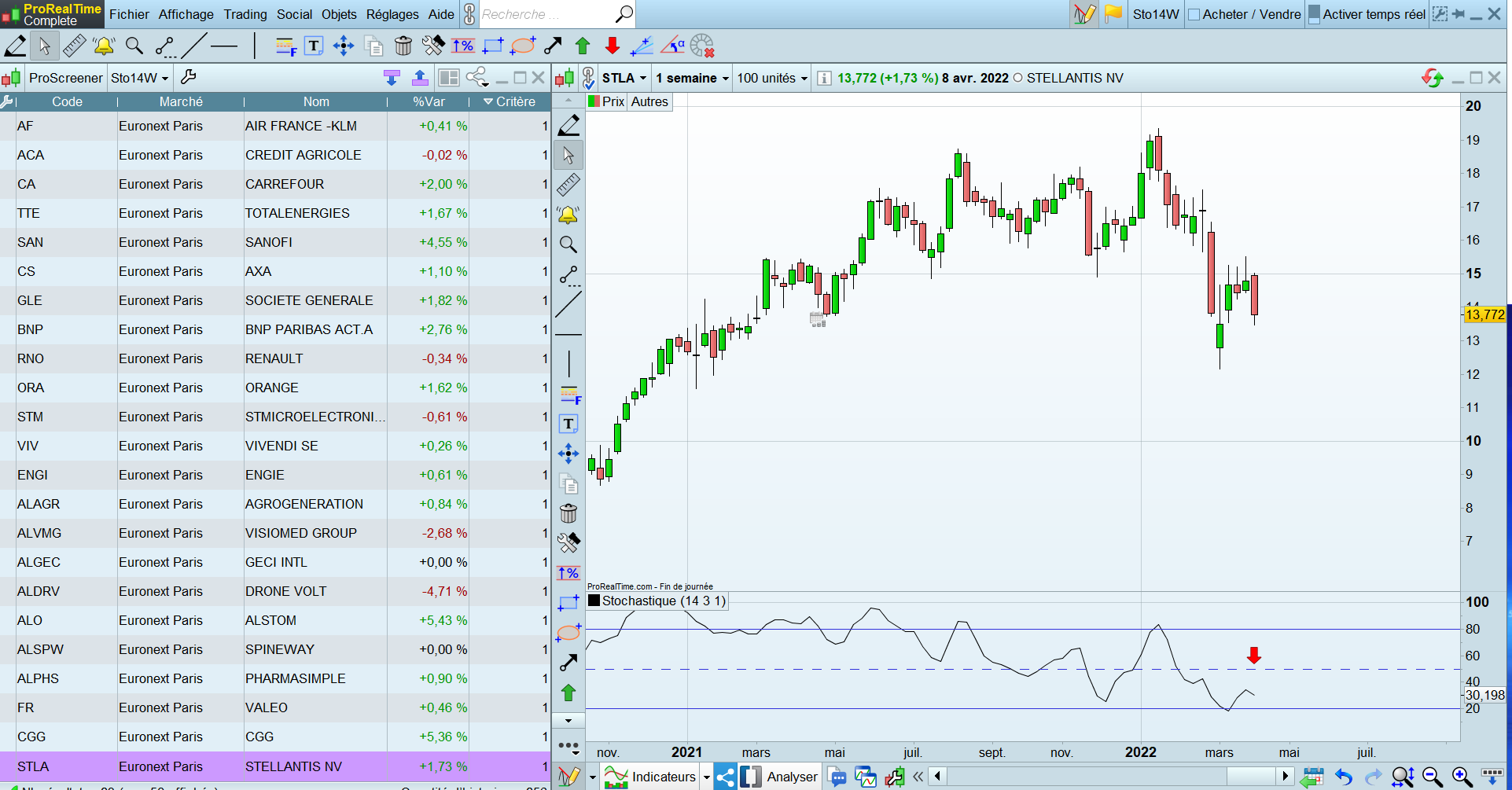
Task: Sort by the Critère column header
Action: point(509,101)
